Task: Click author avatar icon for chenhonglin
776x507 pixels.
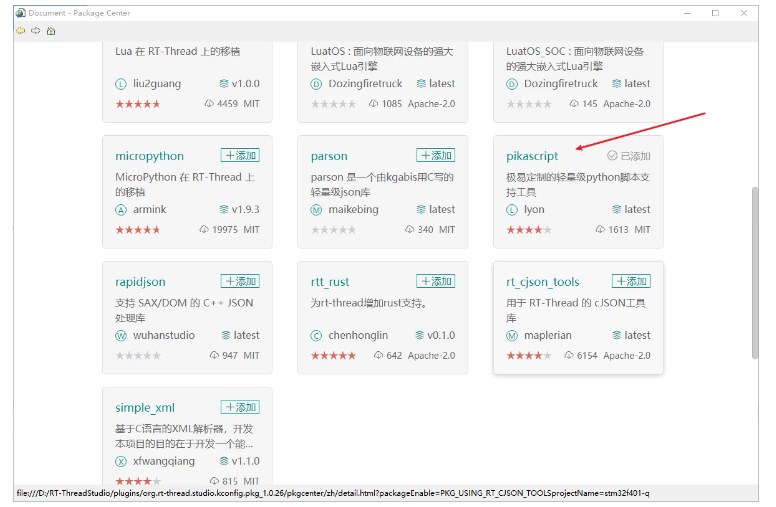Action: tap(316, 336)
